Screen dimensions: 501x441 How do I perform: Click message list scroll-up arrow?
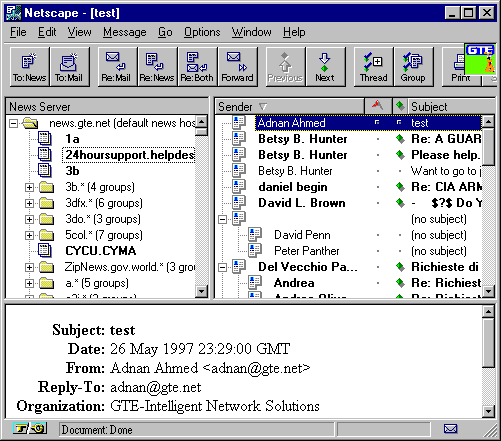[x=488, y=121]
